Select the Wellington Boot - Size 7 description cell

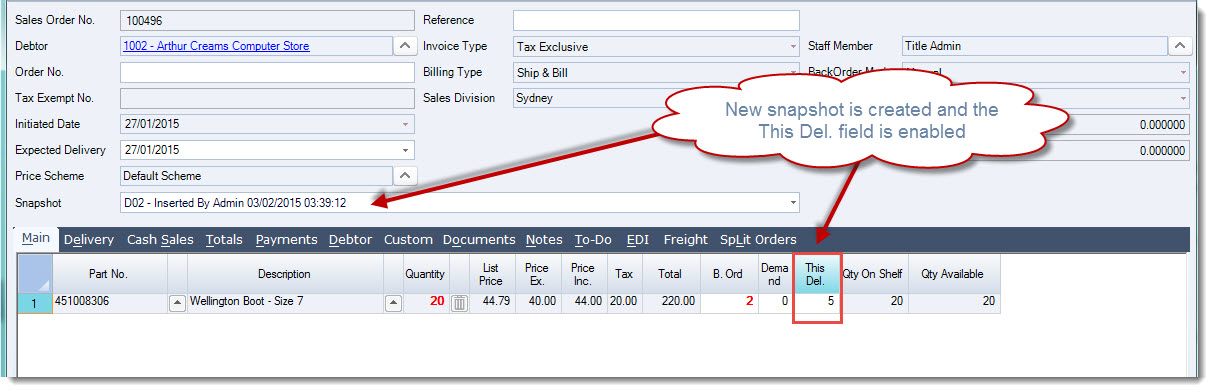pos(285,303)
